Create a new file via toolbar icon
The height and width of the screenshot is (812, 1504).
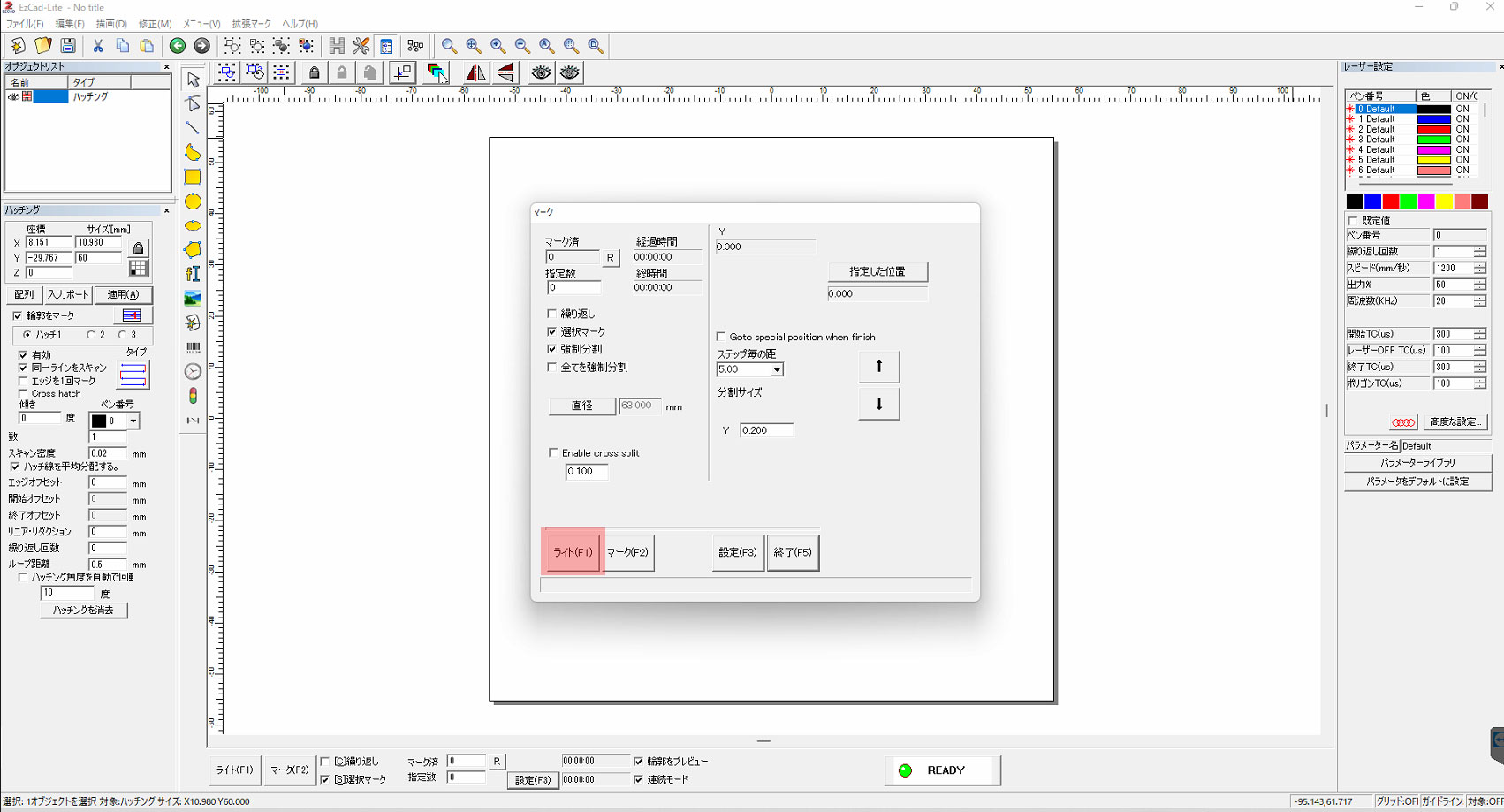(18, 46)
